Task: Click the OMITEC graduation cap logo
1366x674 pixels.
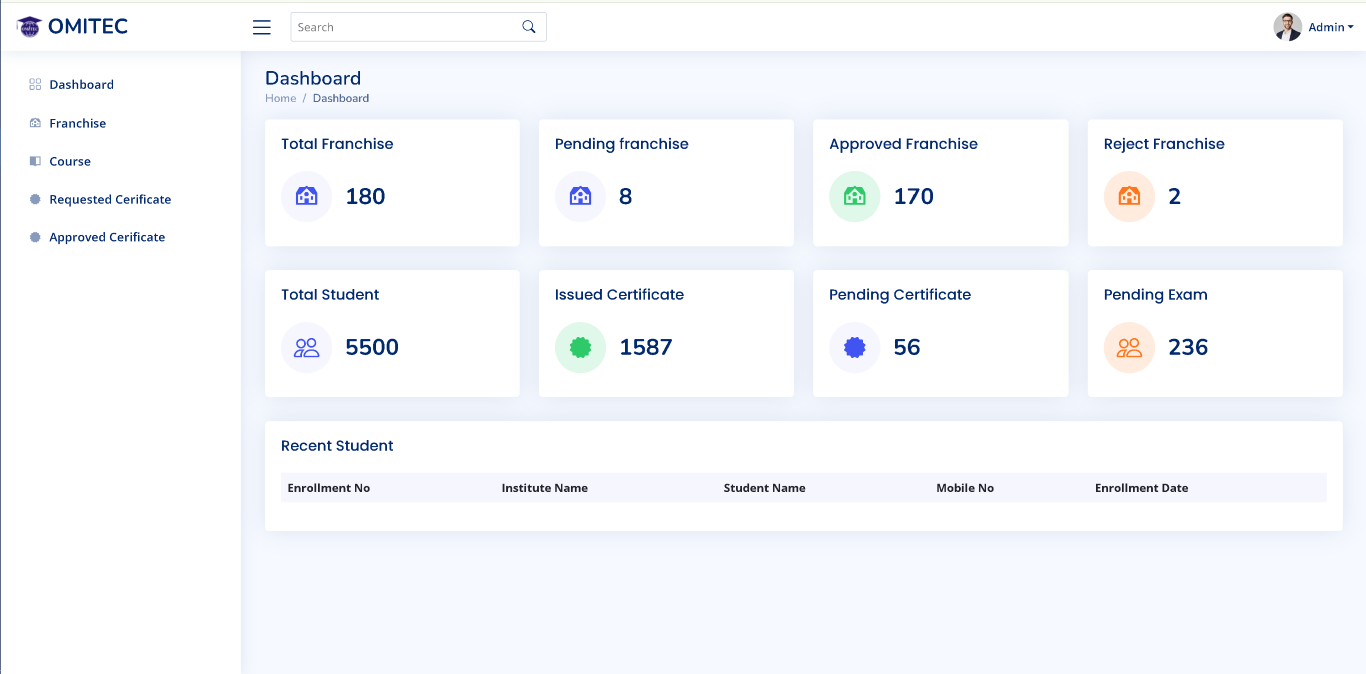Action: (29, 27)
